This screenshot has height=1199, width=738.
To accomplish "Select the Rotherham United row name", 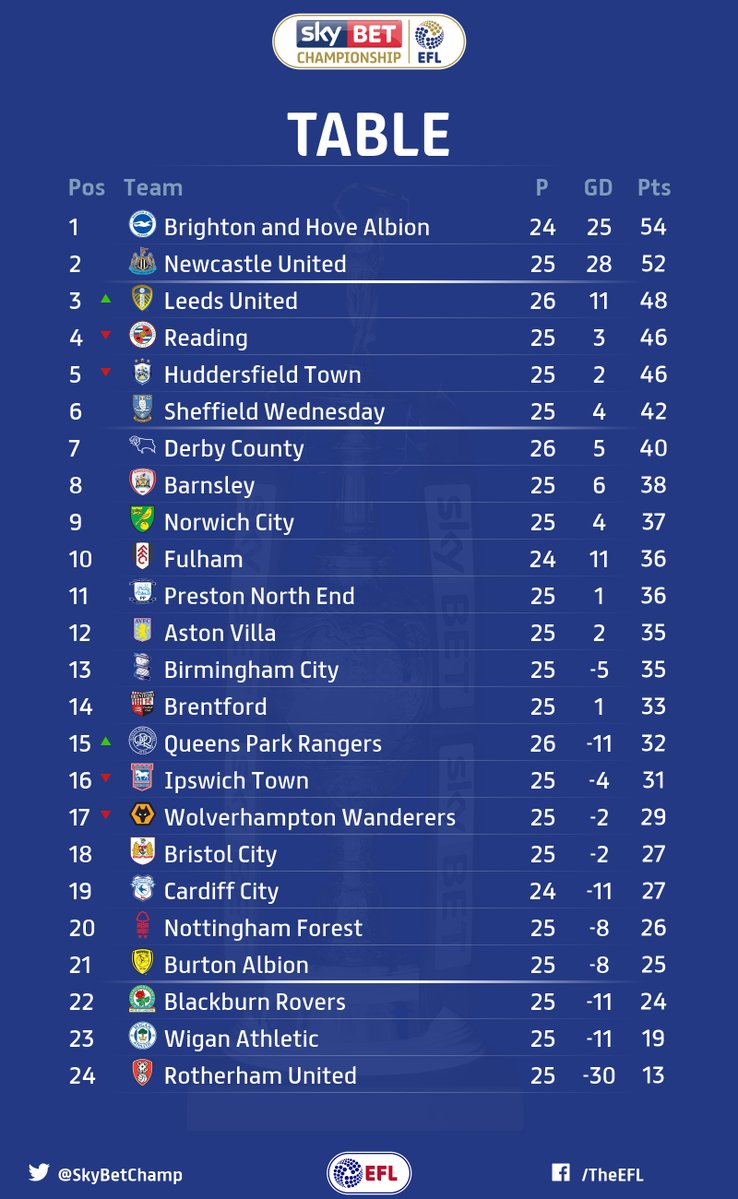I will [x=260, y=1075].
